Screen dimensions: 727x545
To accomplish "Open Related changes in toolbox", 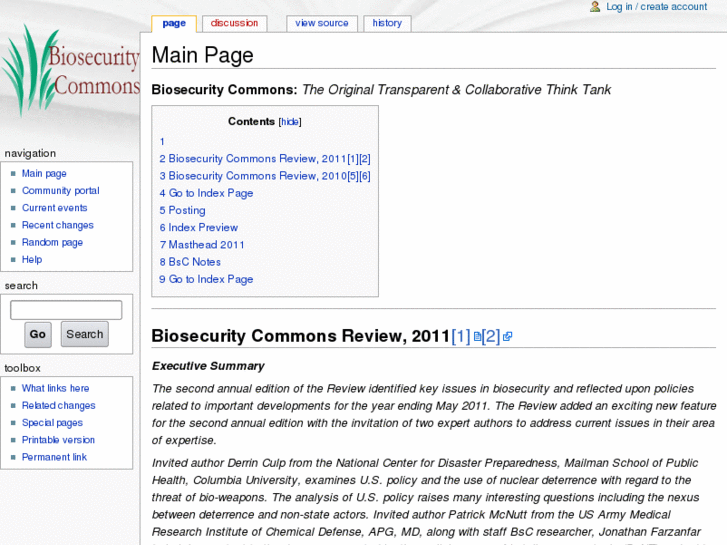I will pos(58,405).
